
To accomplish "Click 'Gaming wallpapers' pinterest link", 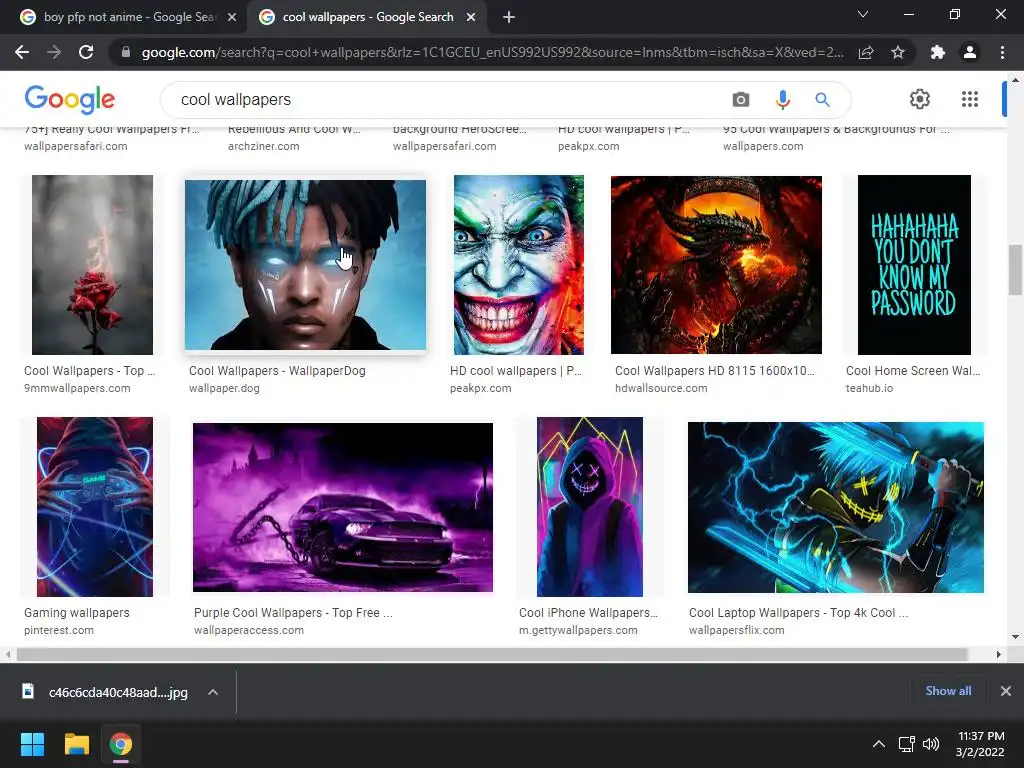I will [76, 613].
